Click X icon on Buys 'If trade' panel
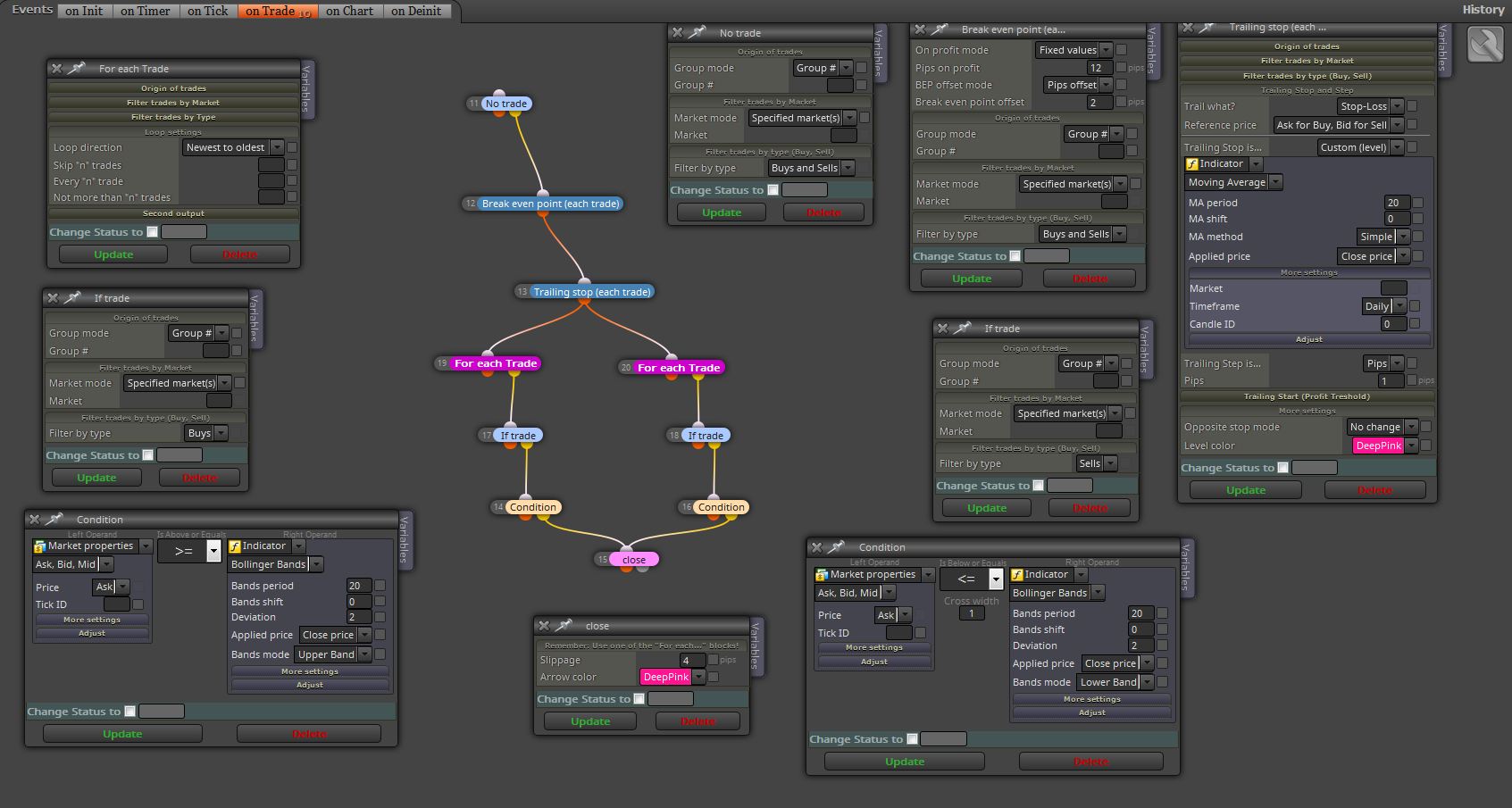Viewport: 1512px width, 808px height. pyautogui.click(x=53, y=298)
